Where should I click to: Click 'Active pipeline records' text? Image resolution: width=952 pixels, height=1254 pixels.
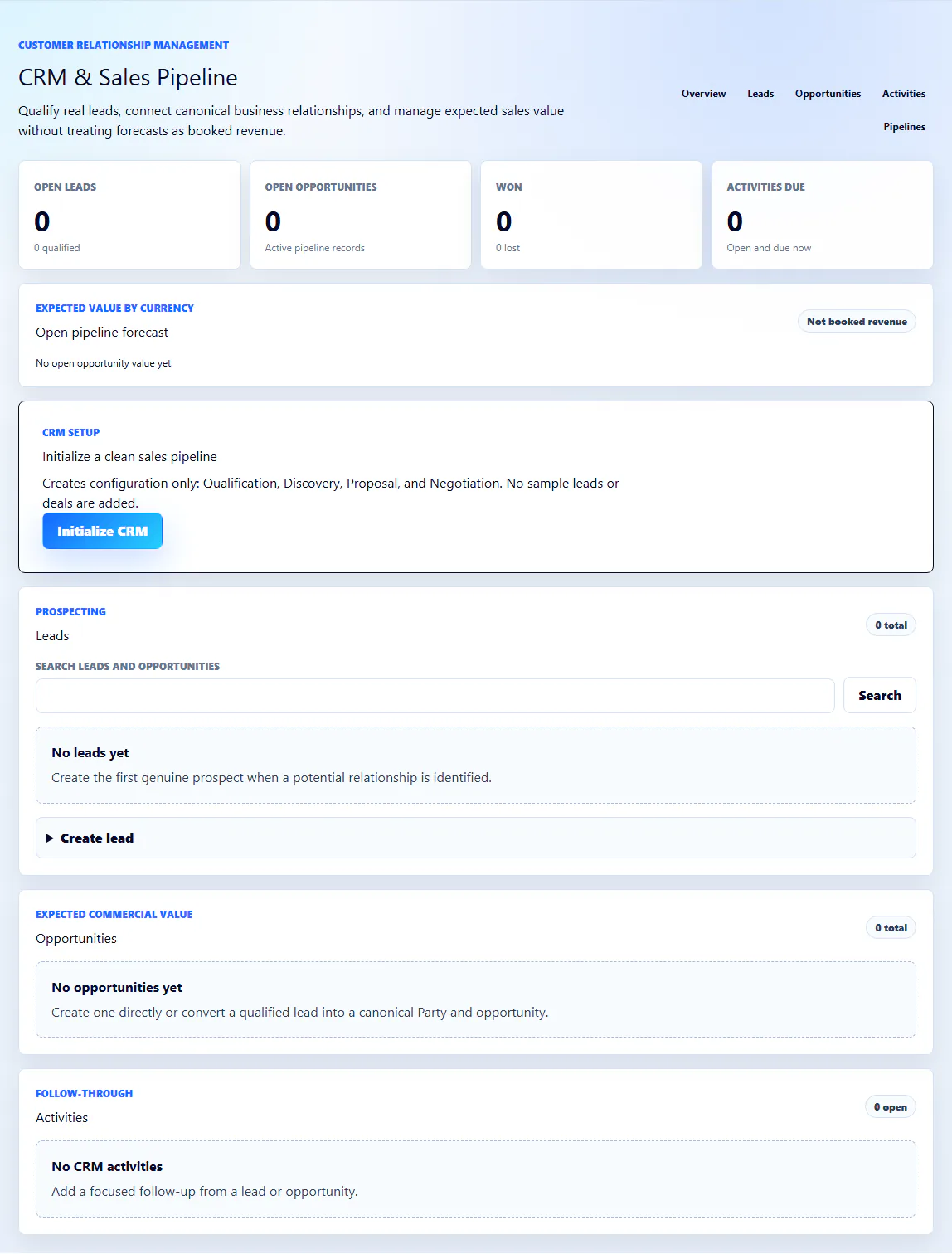click(315, 248)
